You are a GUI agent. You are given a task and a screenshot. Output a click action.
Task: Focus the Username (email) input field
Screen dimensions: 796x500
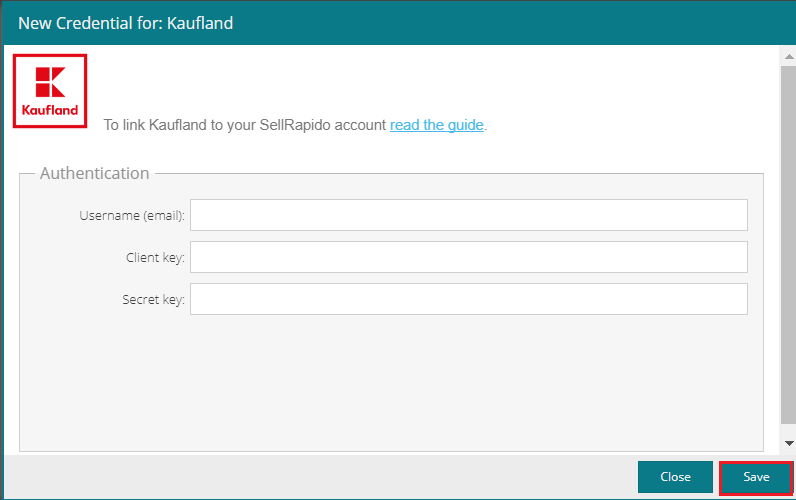469,215
